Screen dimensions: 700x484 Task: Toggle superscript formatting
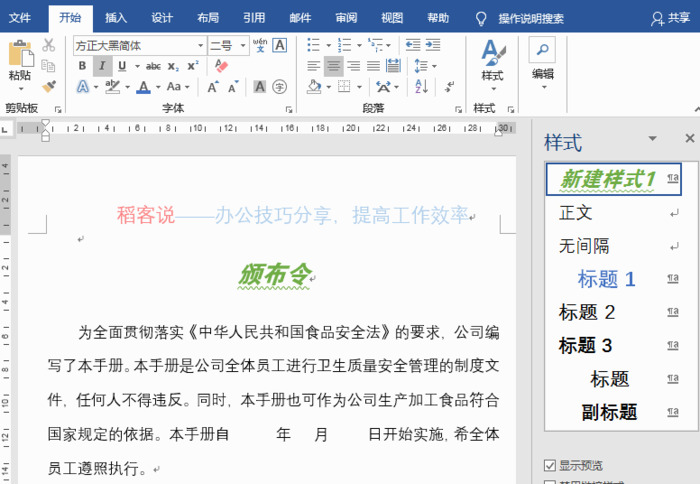pyautogui.click(x=193, y=66)
